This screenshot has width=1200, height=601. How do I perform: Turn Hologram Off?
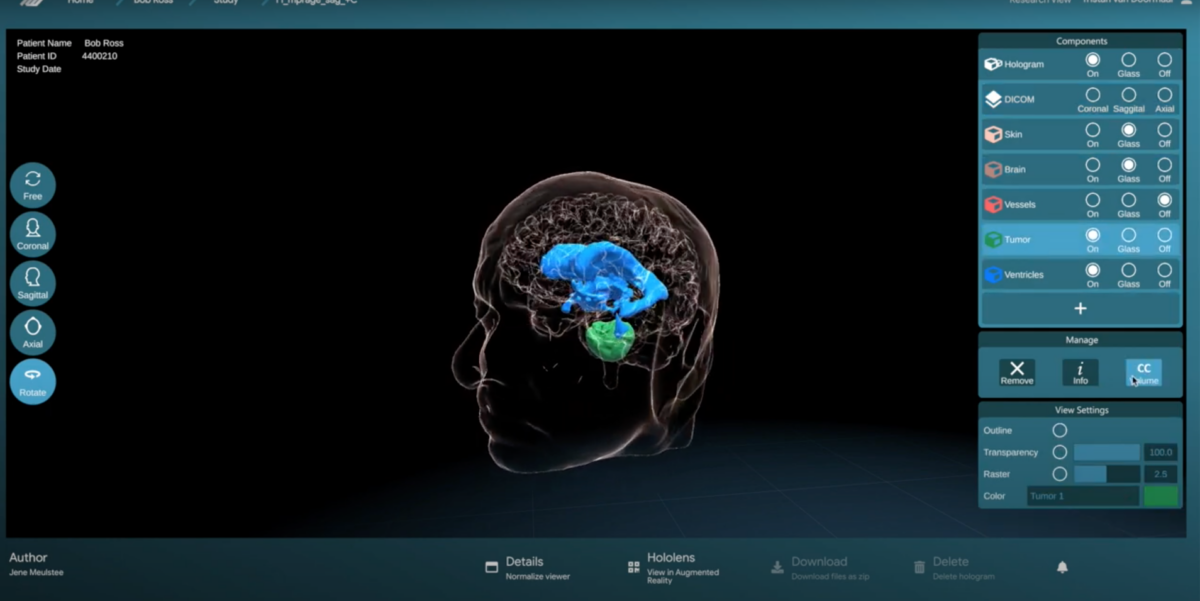1165,60
